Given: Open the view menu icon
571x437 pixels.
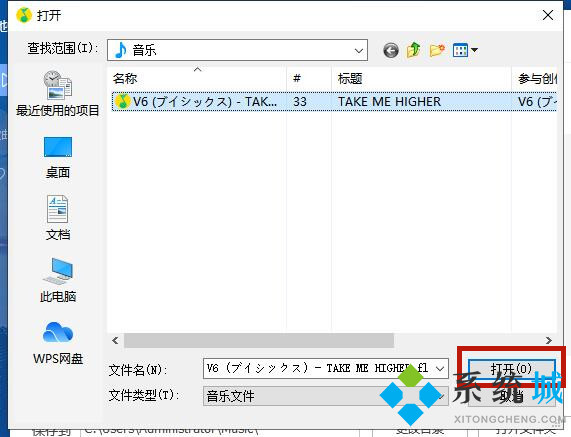Looking at the screenshot, I should (x=465, y=50).
